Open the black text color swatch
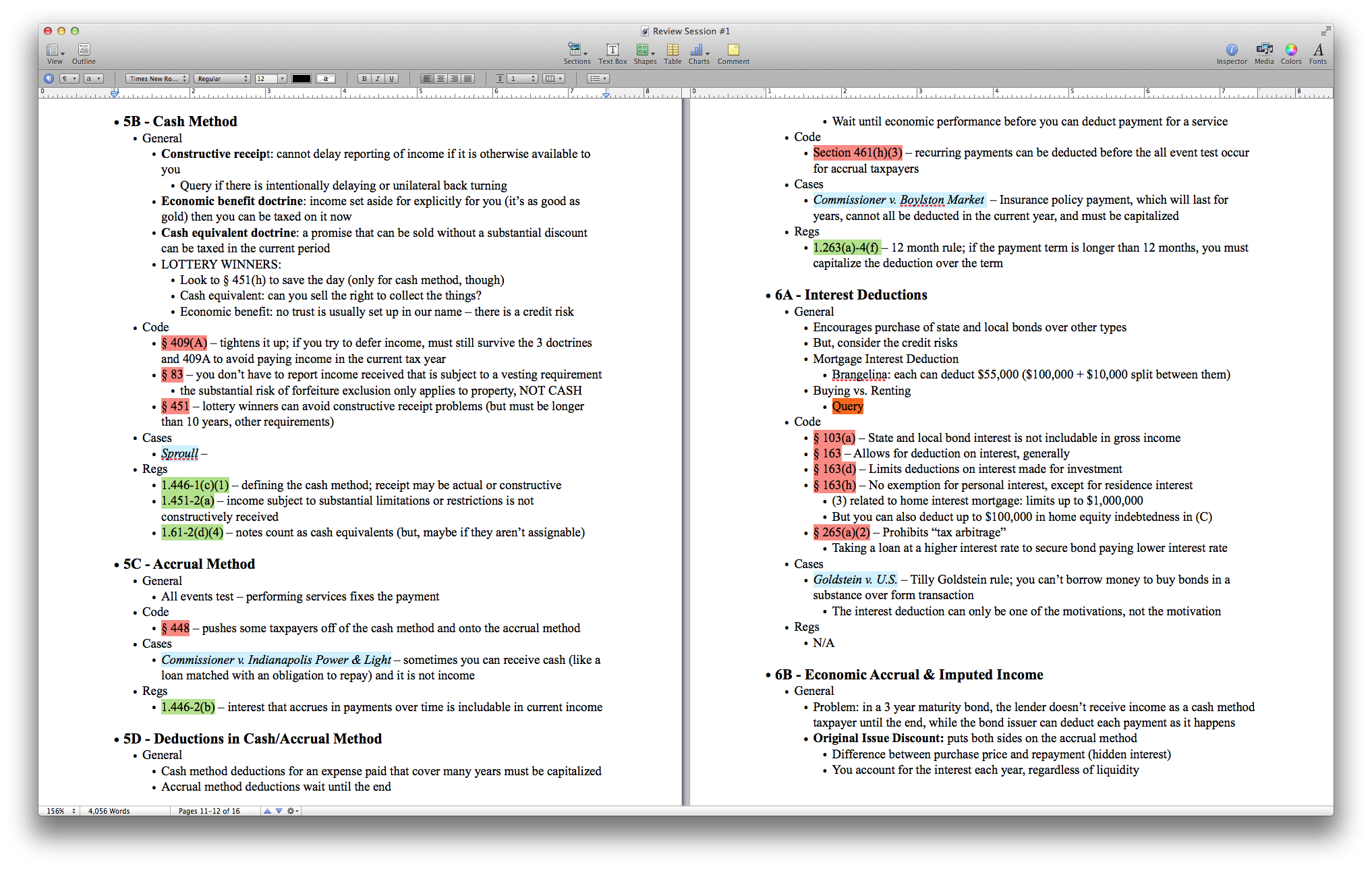The width and height of the screenshot is (1372, 869). pos(301,79)
